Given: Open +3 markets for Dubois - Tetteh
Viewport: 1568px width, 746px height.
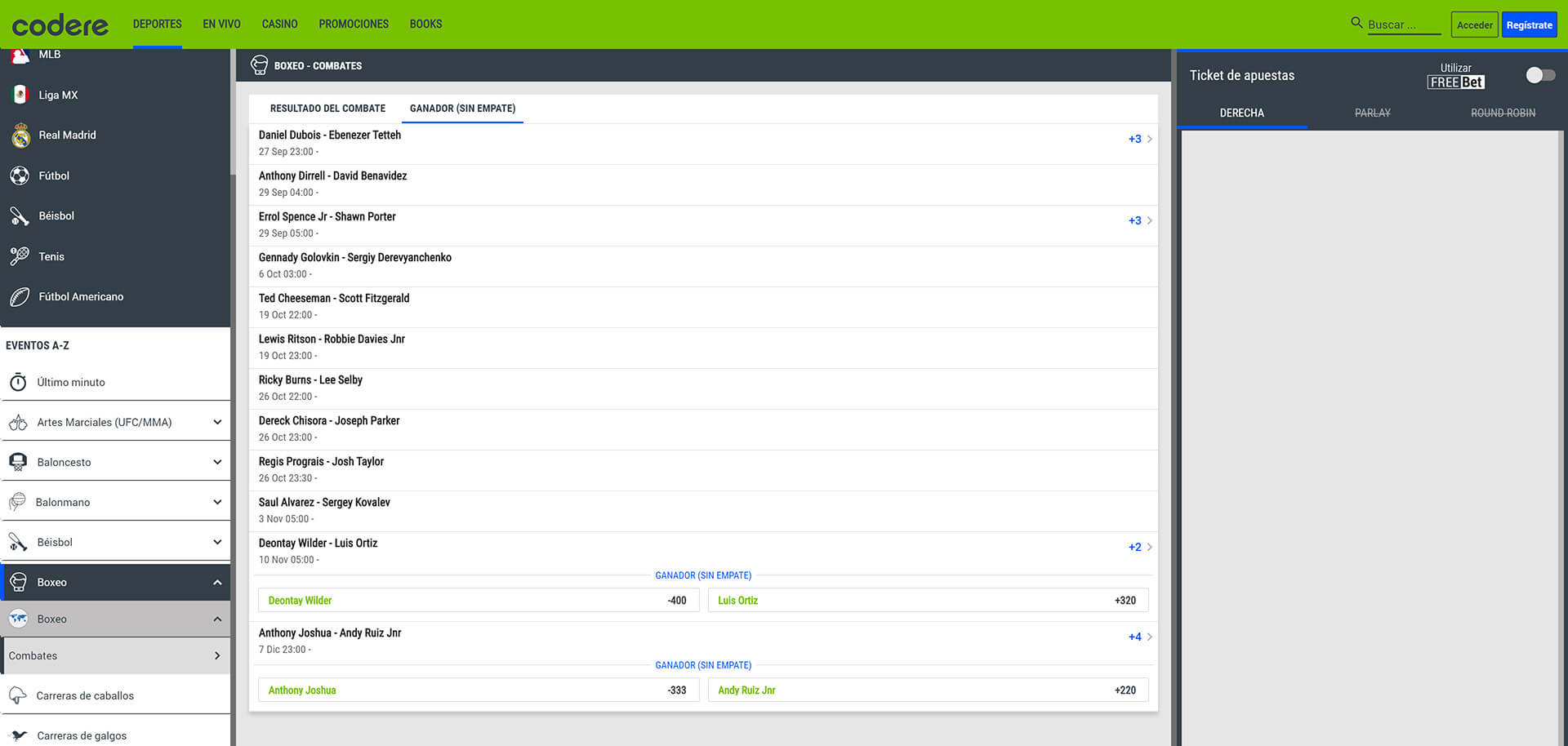Looking at the screenshot, I should tap(1140, 139).
